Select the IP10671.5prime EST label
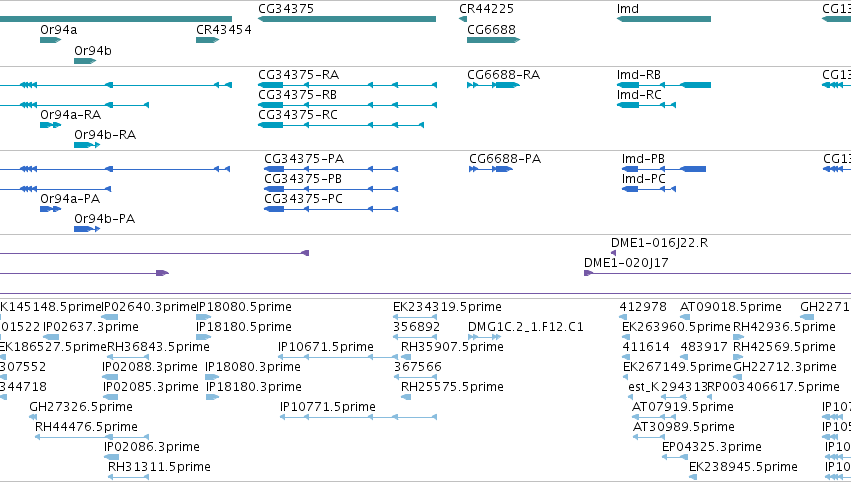The width and height of the screenshot is (851, 482). click(326, 347)
